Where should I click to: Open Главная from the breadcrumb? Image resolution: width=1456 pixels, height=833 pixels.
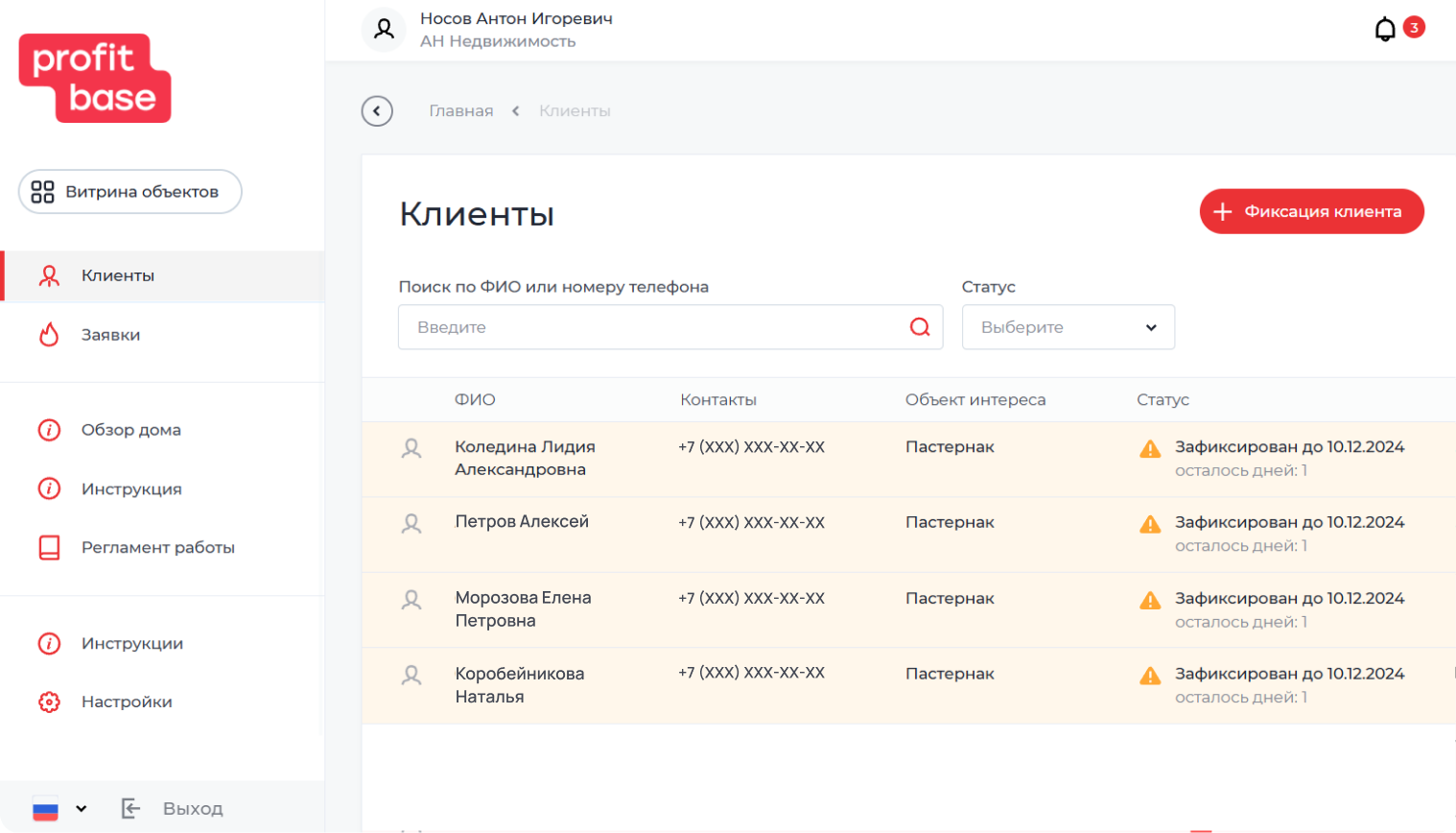pos(461,110)
